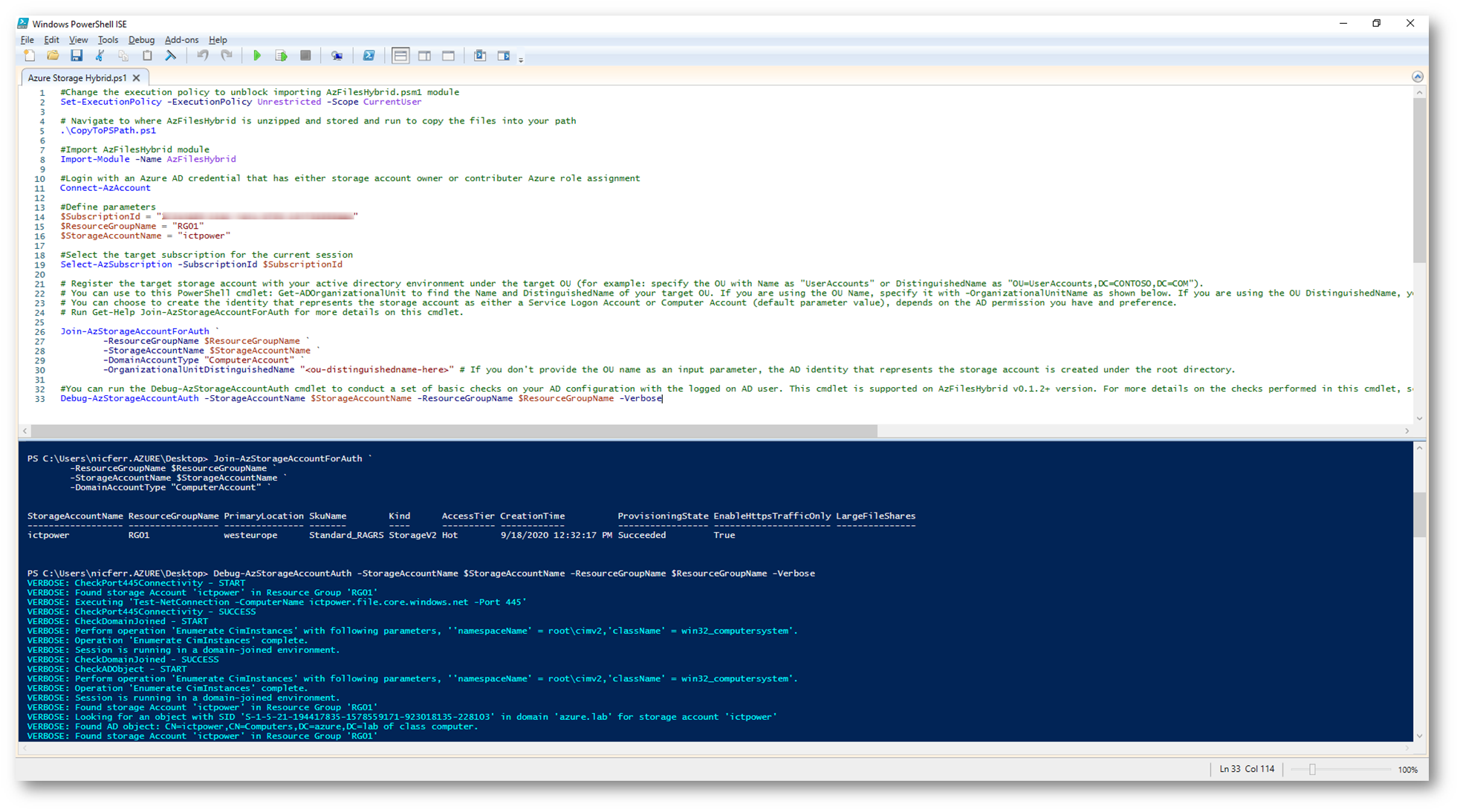1460x812 pixels.
Task: Open an existing script file
Action: point(53,56)
